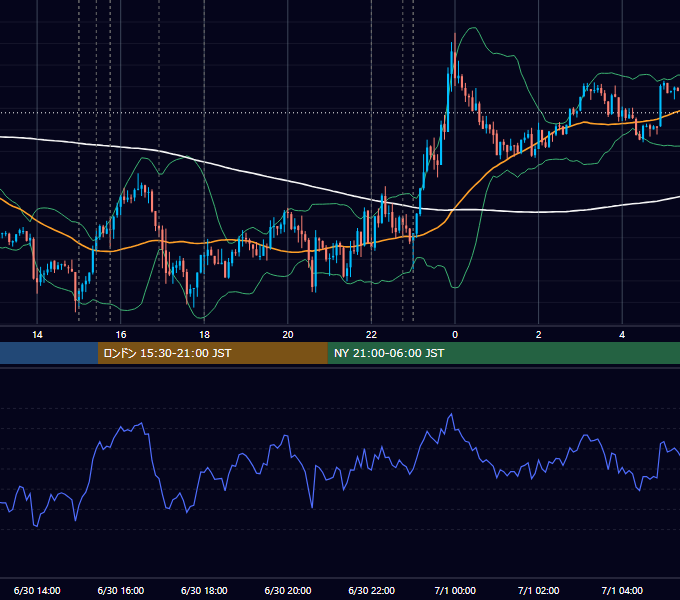Click hour label 20 on price chart axis
Screen dimensions: 680x600
click(x=288, y=335)
